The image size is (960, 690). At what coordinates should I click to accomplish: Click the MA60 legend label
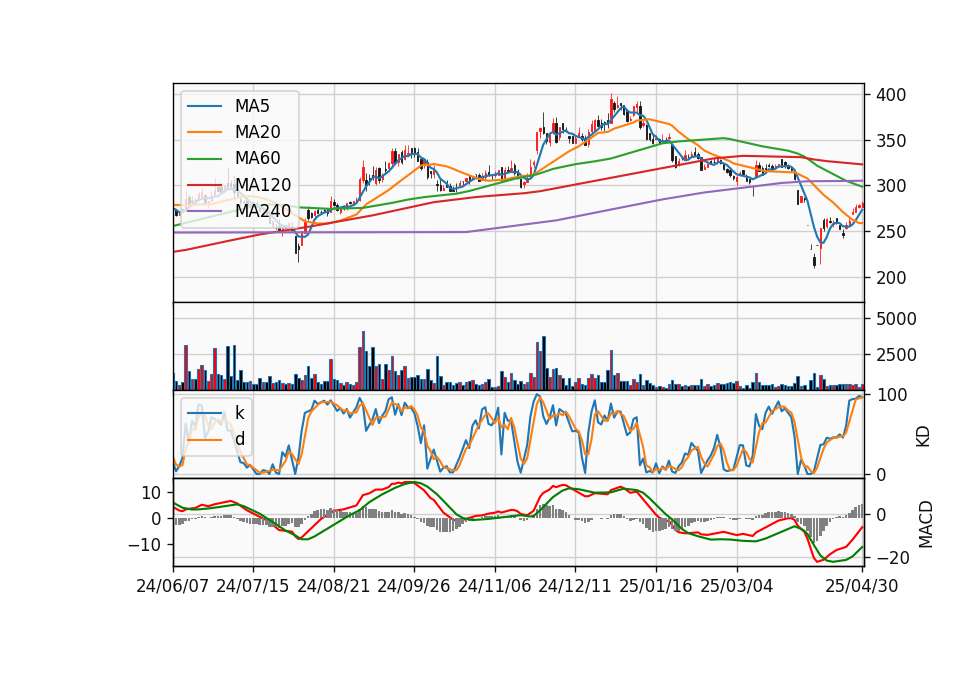coord(257,159)
